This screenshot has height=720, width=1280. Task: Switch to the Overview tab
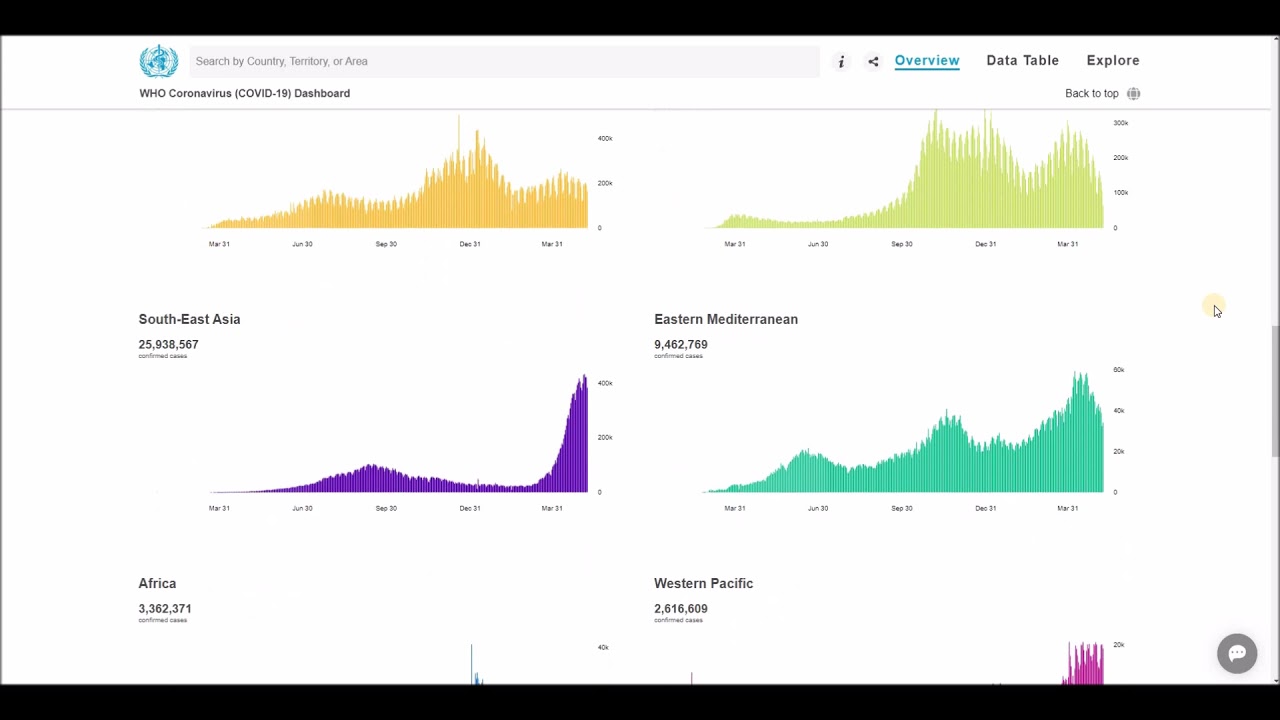pos(927,61)
